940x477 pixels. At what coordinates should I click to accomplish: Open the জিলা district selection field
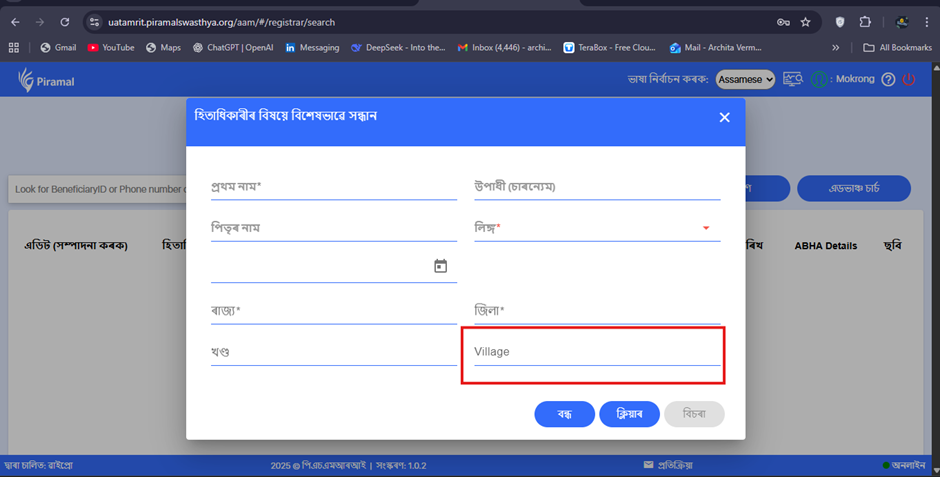[596, 311]
